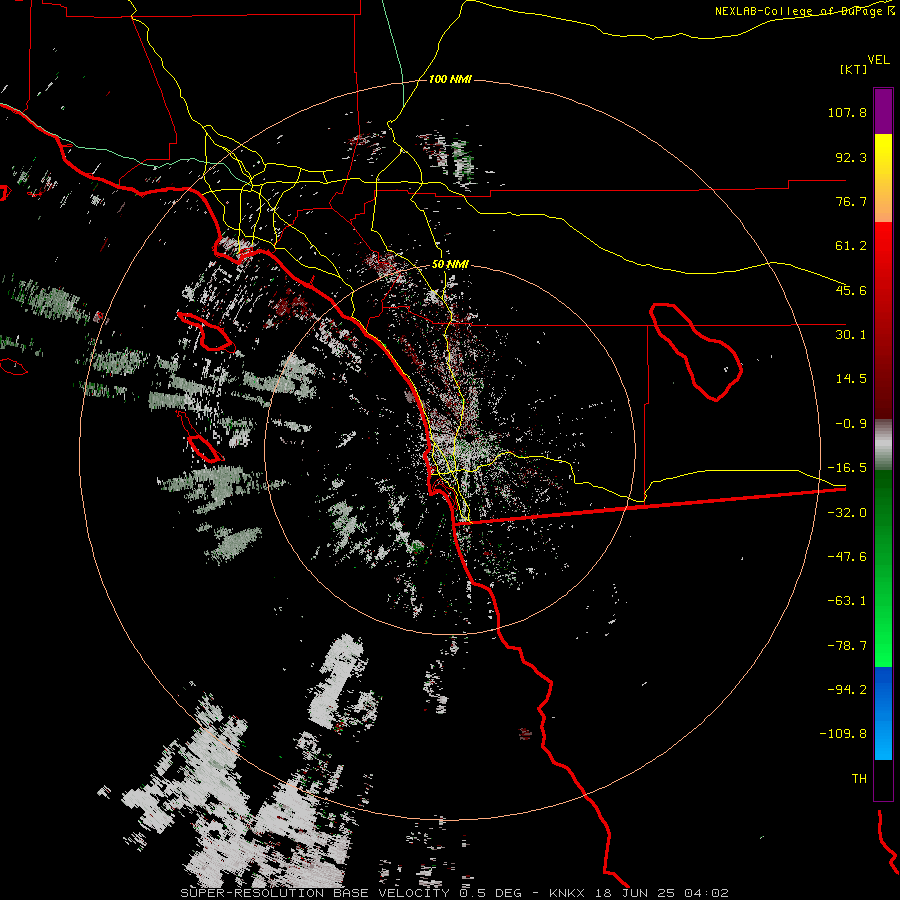Click the [KT] units label
This screenshot has height=900, width=900.
[x=854, y=69]
